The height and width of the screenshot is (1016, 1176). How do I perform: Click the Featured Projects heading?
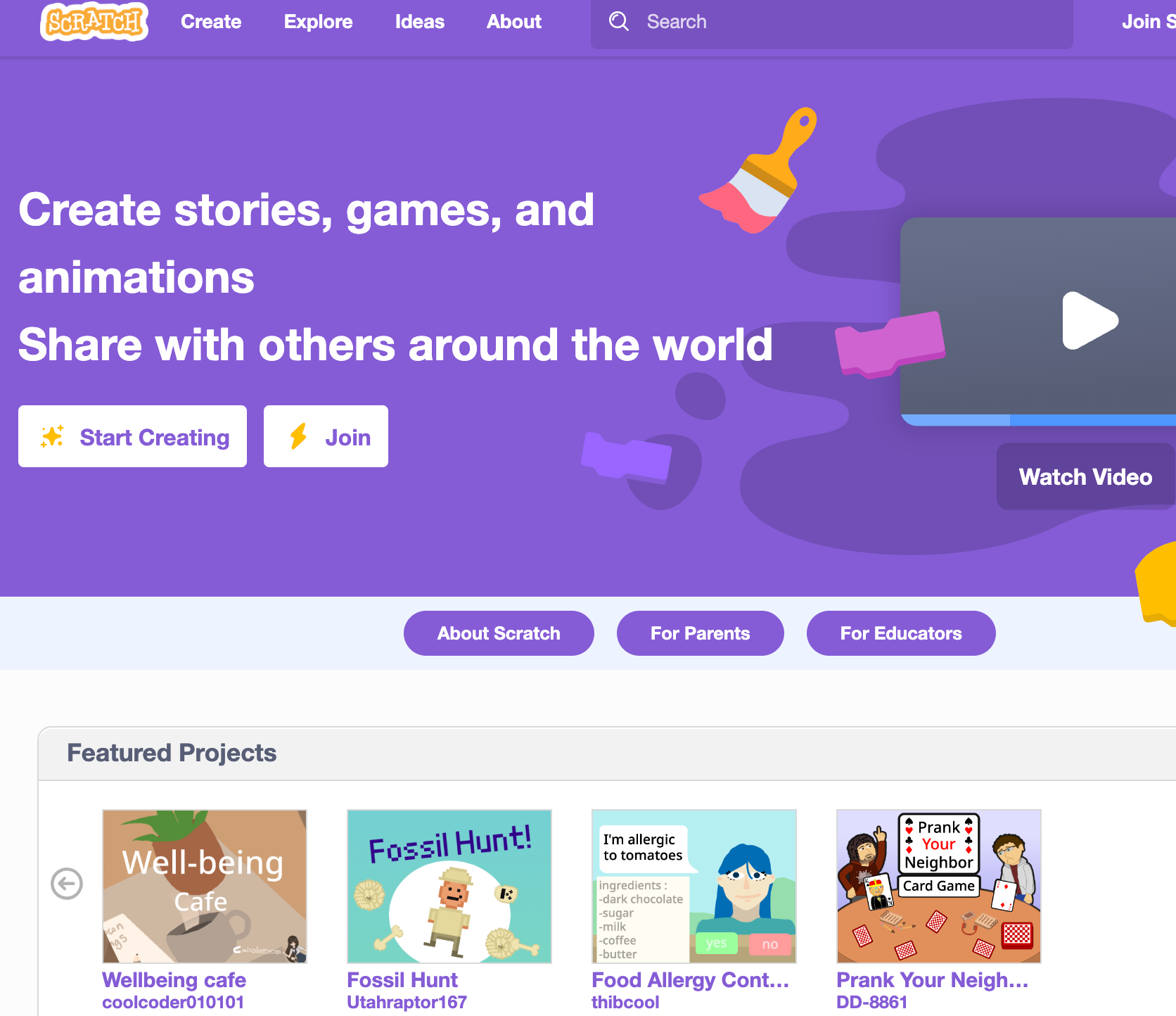172,753
